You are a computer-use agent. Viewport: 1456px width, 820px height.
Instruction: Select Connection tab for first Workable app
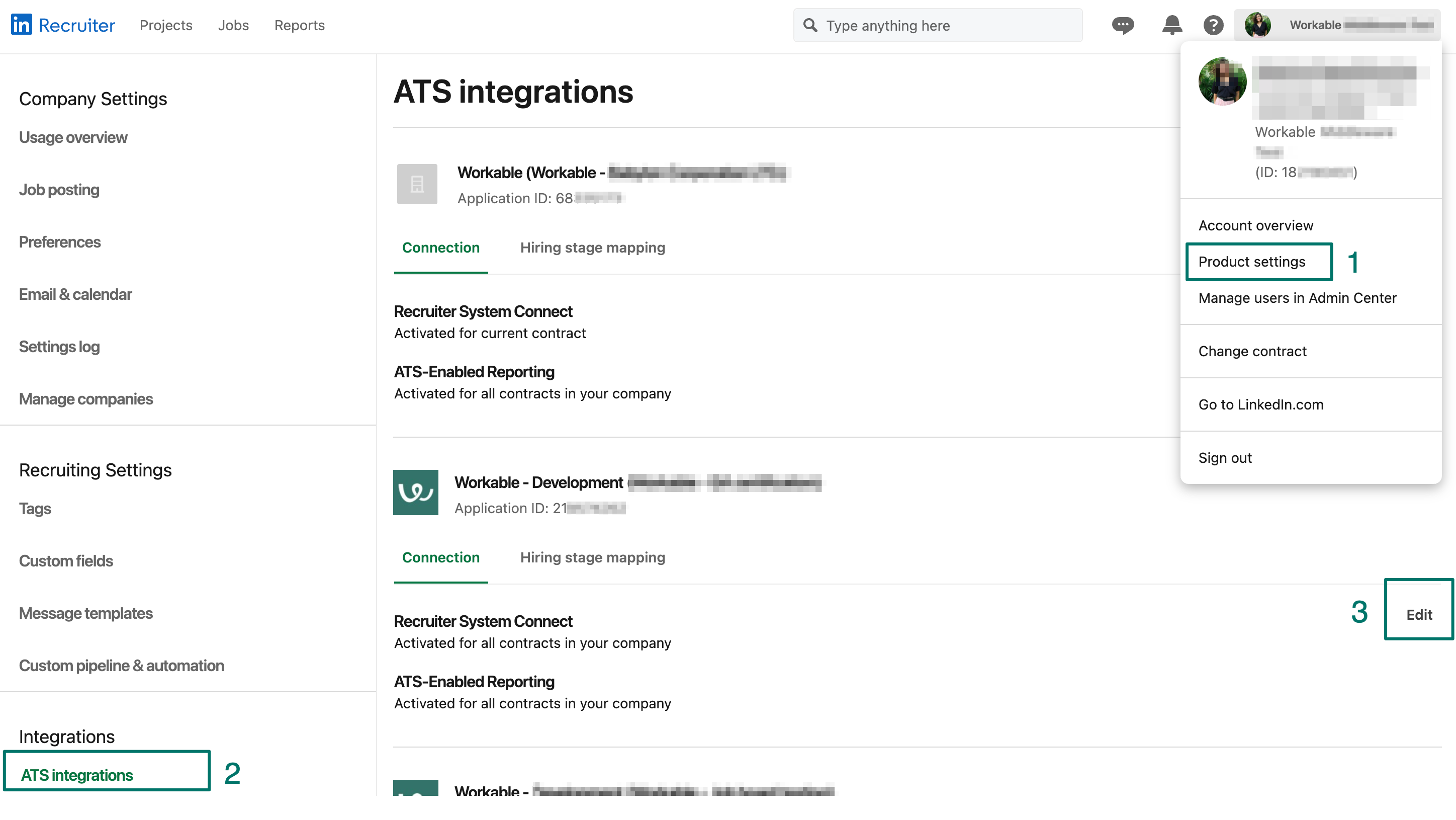point(441,248)
